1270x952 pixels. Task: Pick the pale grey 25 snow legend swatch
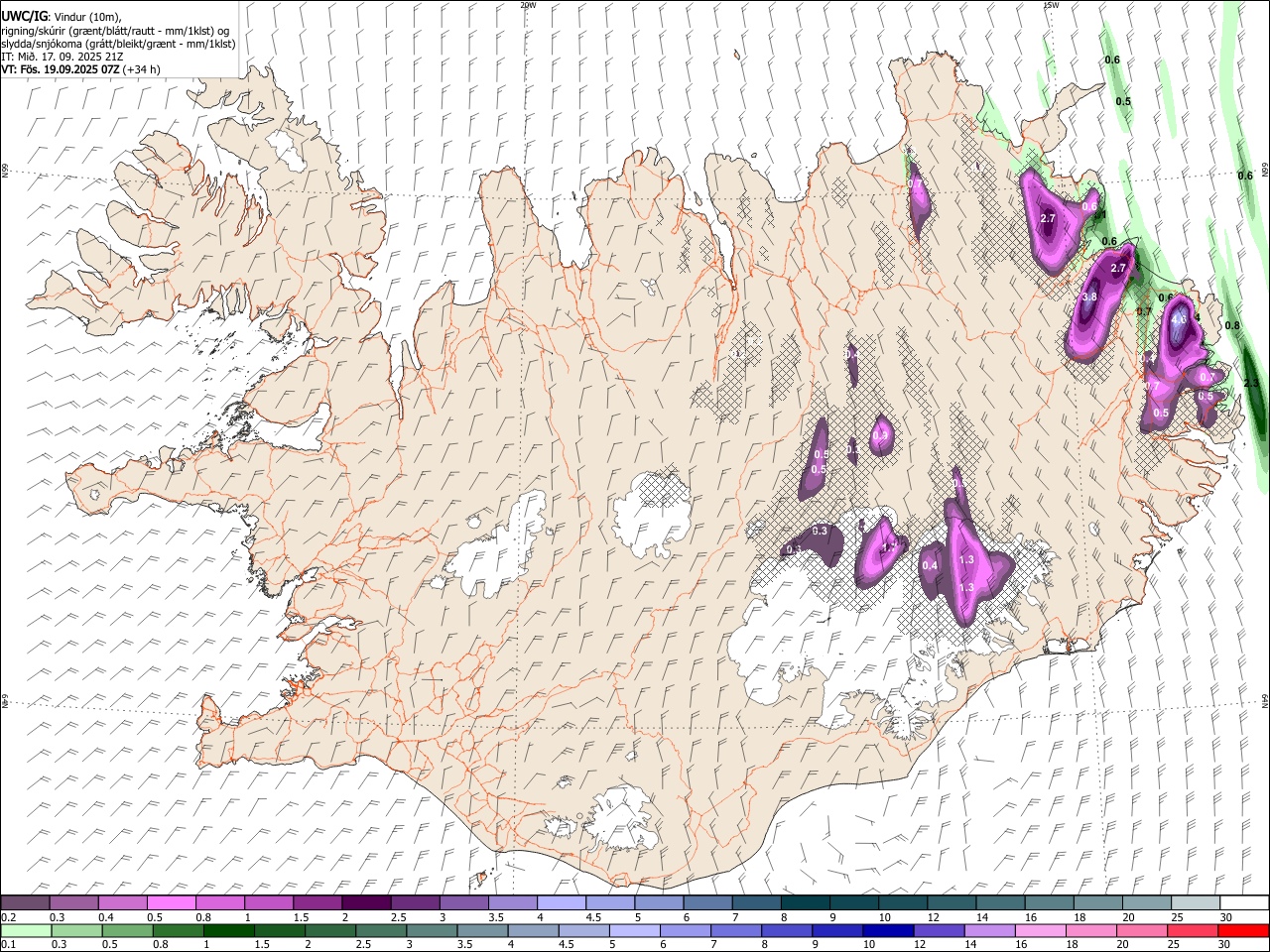tap(1196, 903)
